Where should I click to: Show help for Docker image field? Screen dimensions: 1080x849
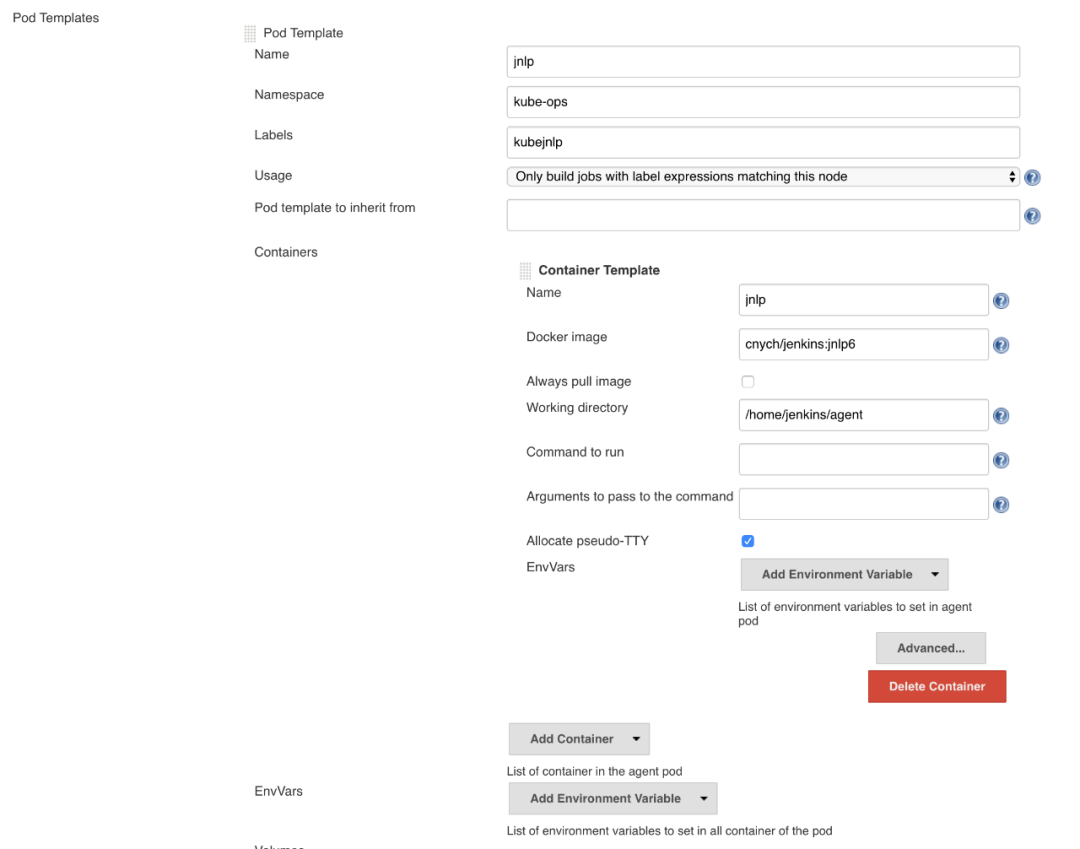(1000, 345)
